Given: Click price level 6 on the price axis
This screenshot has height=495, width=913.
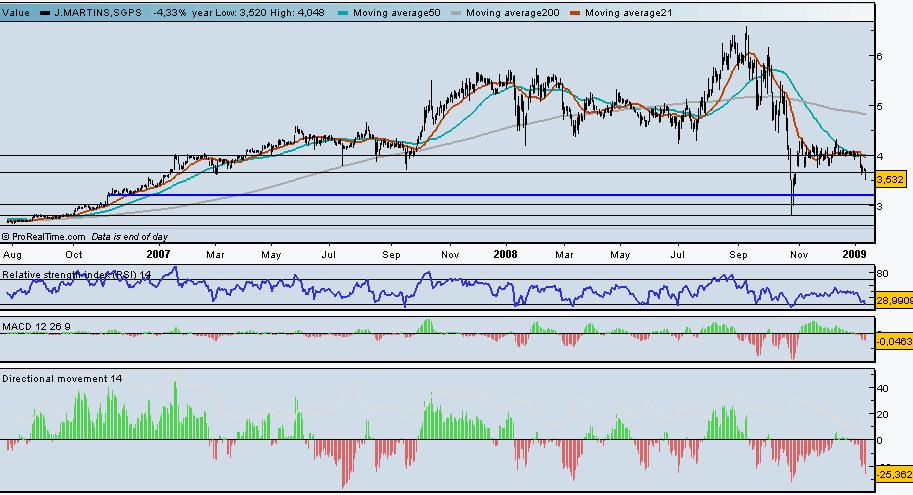Looking at the screenshot, I should [x=880, y=56].
